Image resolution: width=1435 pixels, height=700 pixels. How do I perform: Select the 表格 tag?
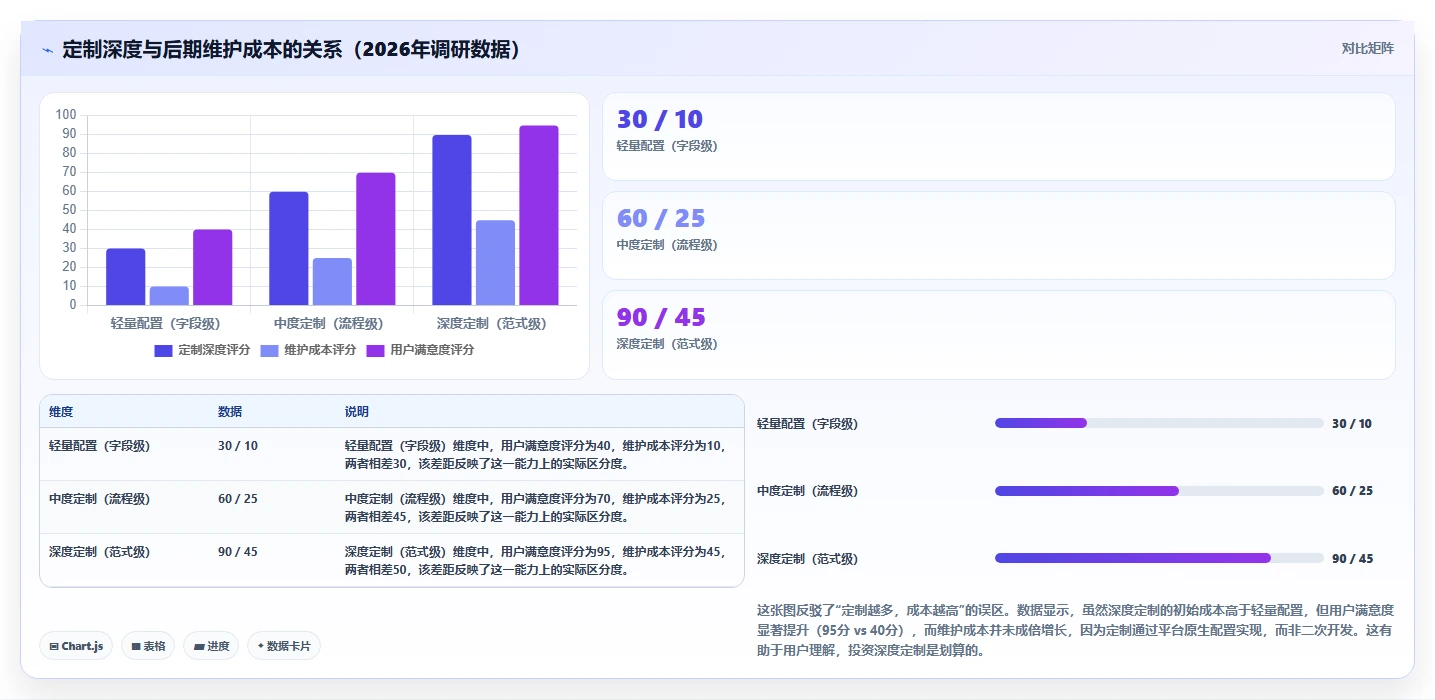click(x=148, y=646)
